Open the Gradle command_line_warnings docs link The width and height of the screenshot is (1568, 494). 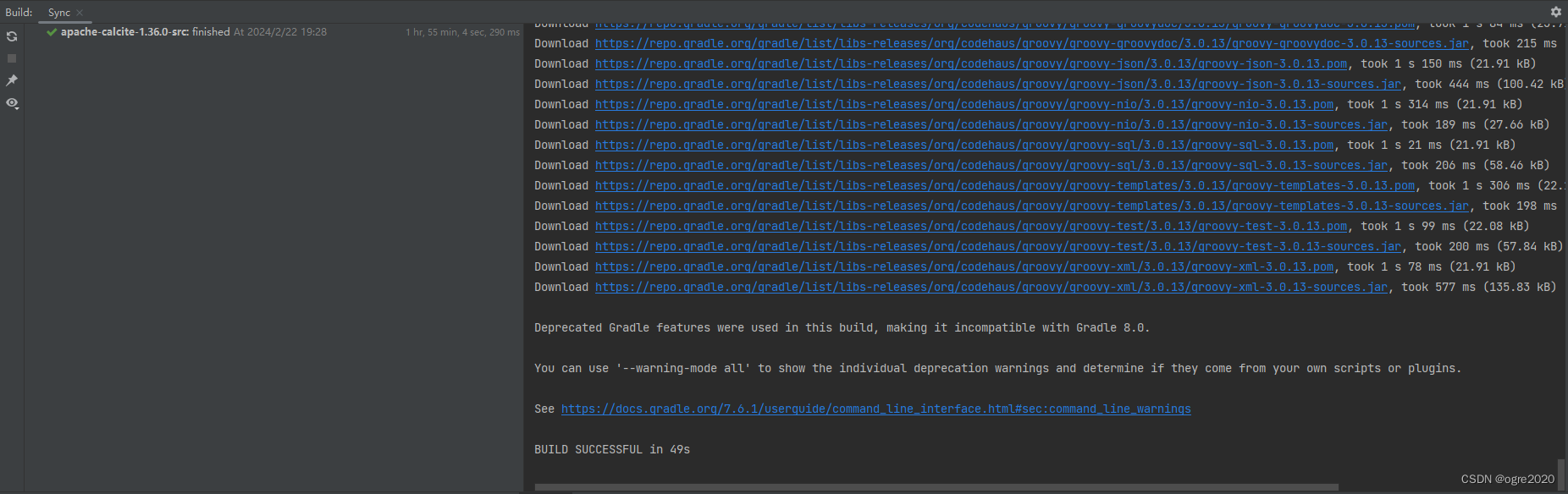click(875, 409)
